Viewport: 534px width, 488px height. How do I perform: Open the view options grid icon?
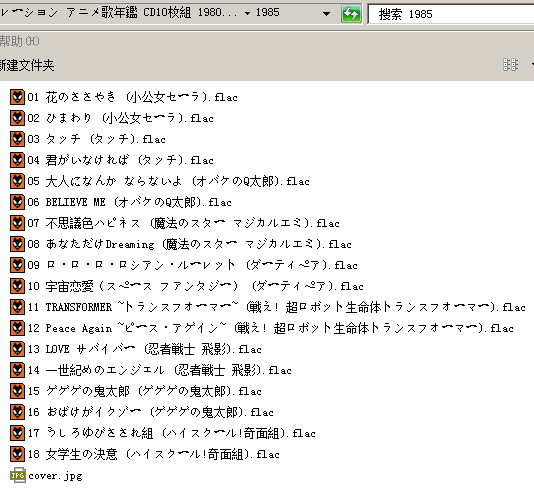(x=510, y=64)
